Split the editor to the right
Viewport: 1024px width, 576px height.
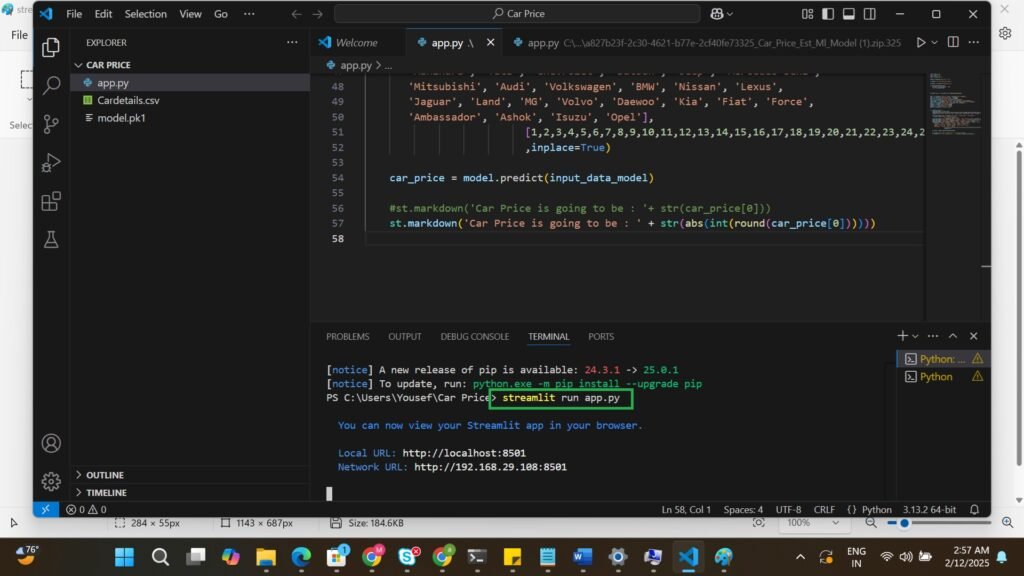(x=951, y=43)
